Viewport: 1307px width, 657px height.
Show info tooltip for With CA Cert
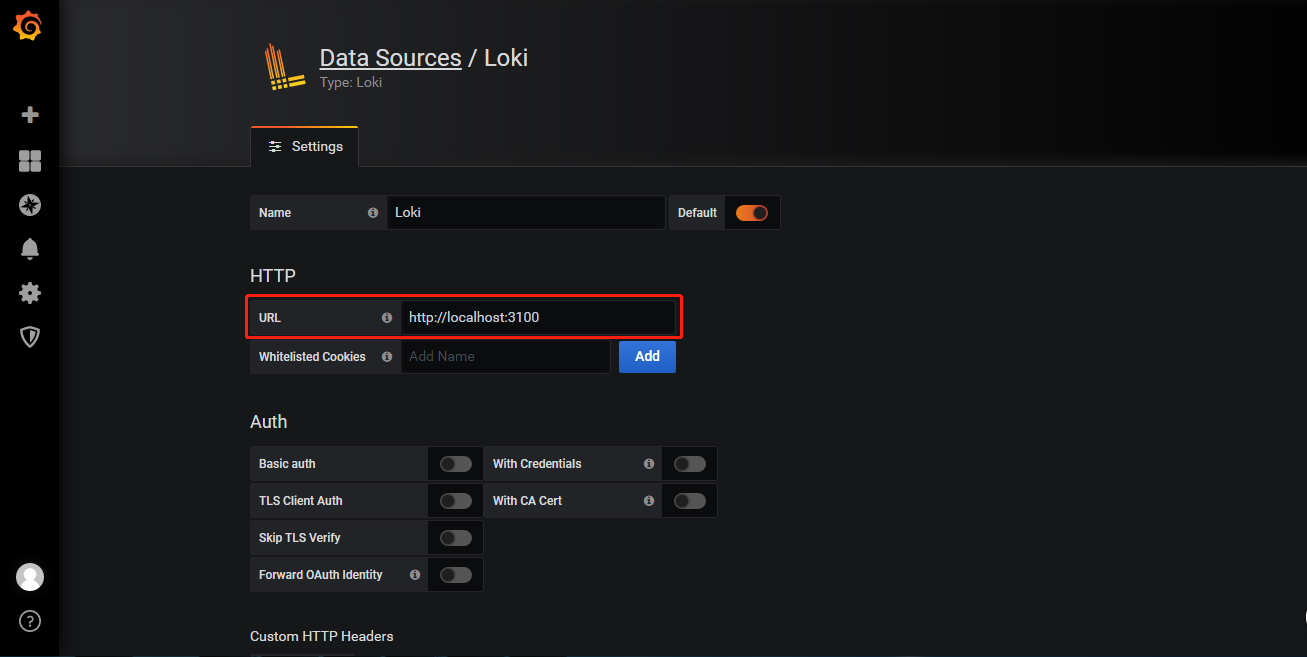649,501
